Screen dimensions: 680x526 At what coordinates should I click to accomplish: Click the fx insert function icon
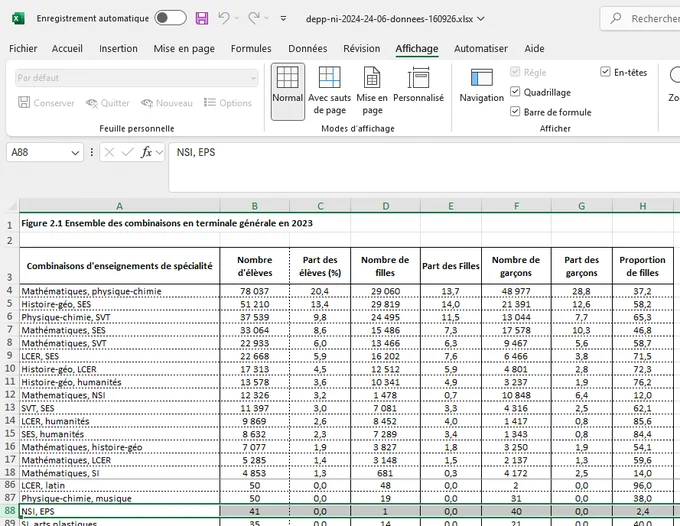[x=147, y=152]
